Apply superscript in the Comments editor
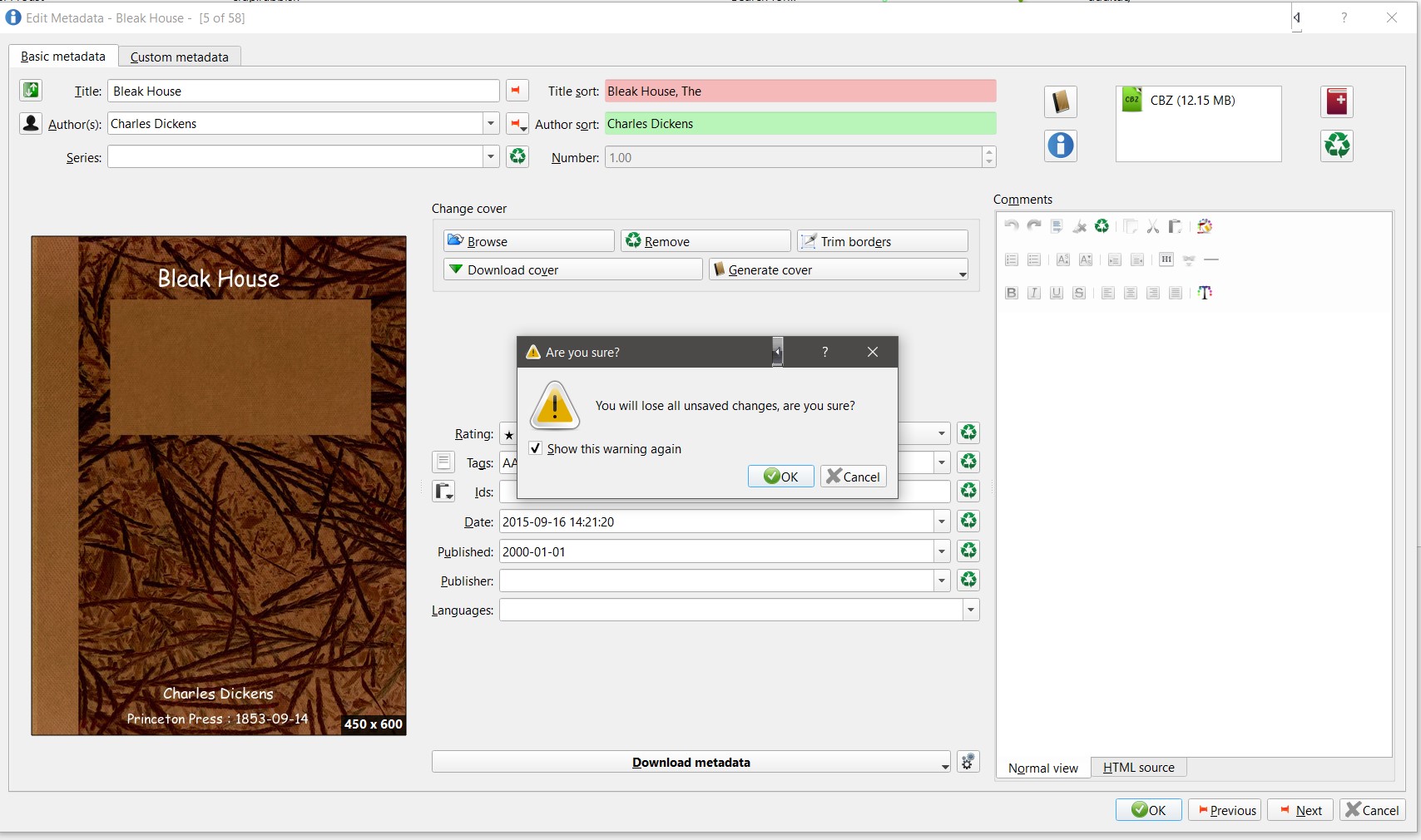The width and height of the screenshot is (1421, 840). tap(1062, 259)
